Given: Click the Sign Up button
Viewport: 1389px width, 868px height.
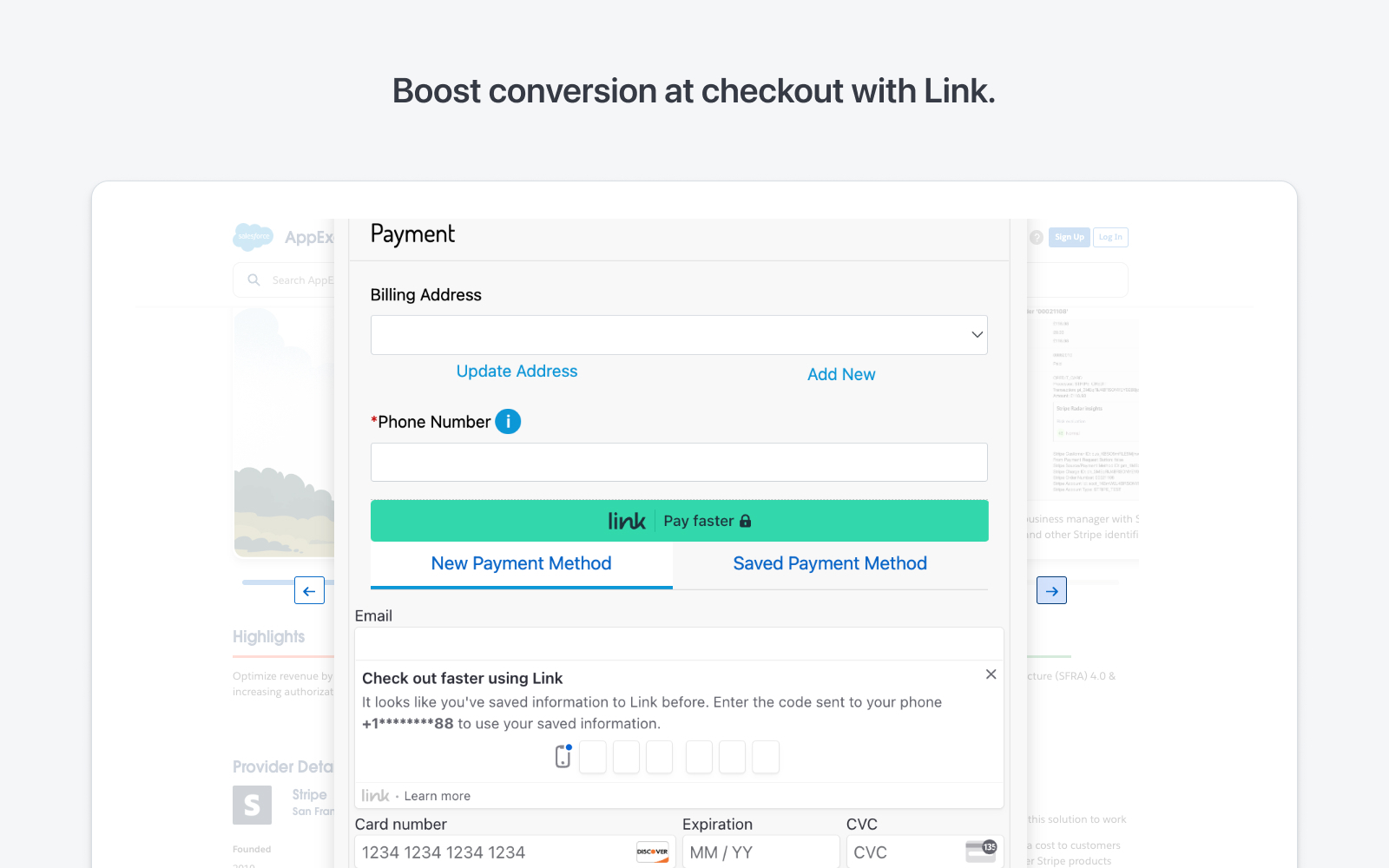Looking at the screenshot, I should tap(1069, 236).
